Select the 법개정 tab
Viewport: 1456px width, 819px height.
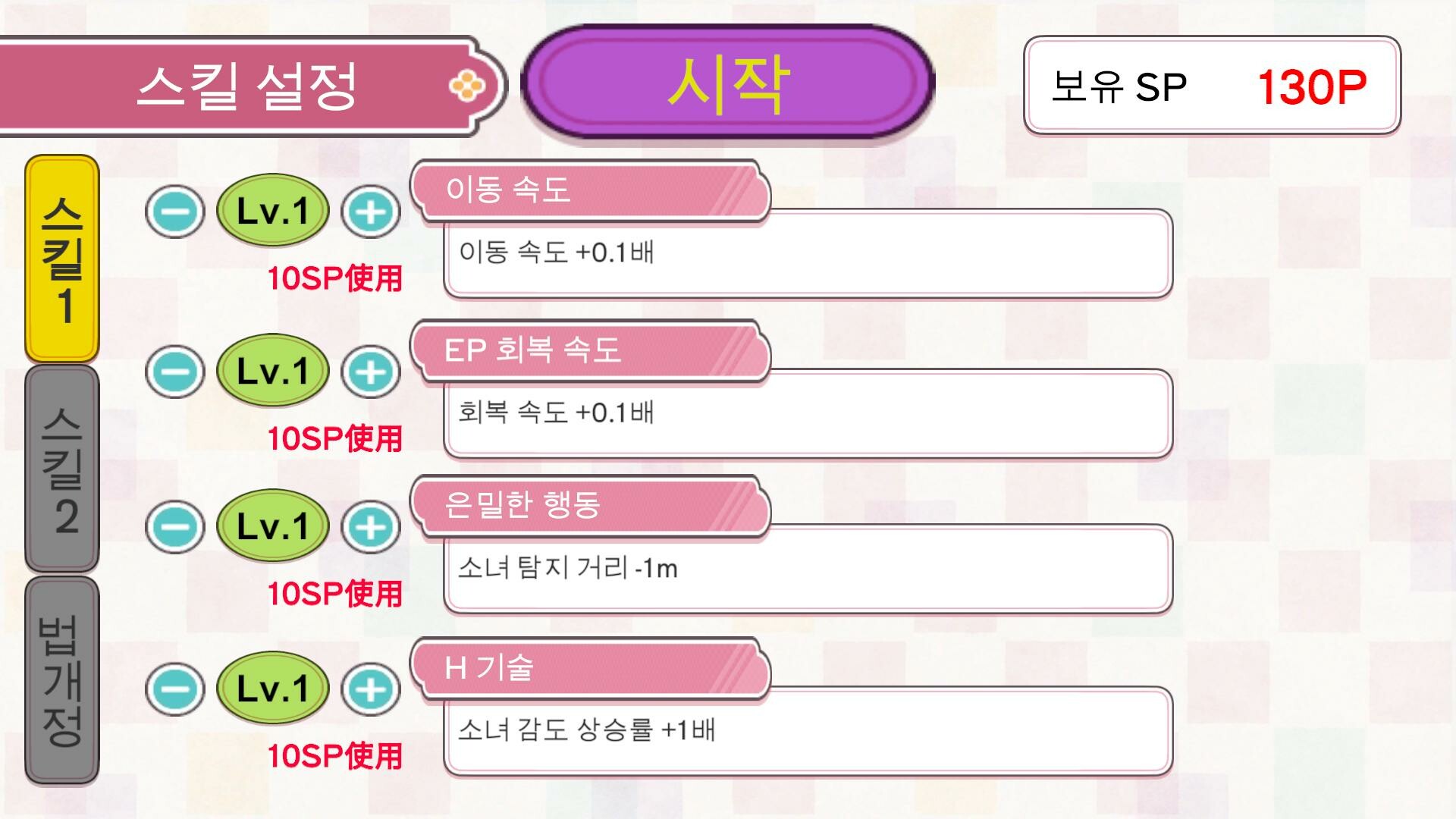pos(62,679)
